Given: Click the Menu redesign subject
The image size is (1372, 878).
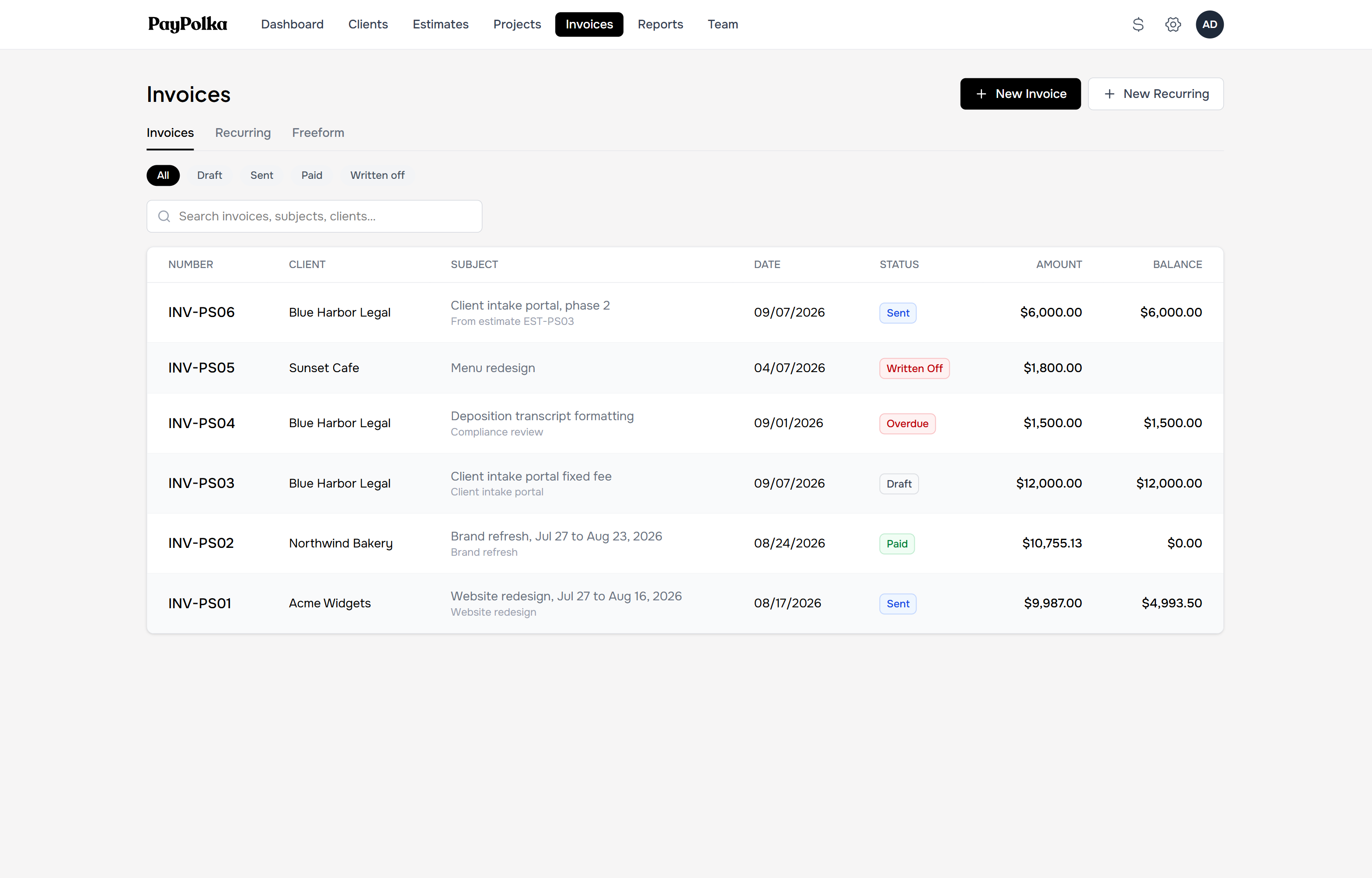Looking at the screenshot, I should point(492,368).
